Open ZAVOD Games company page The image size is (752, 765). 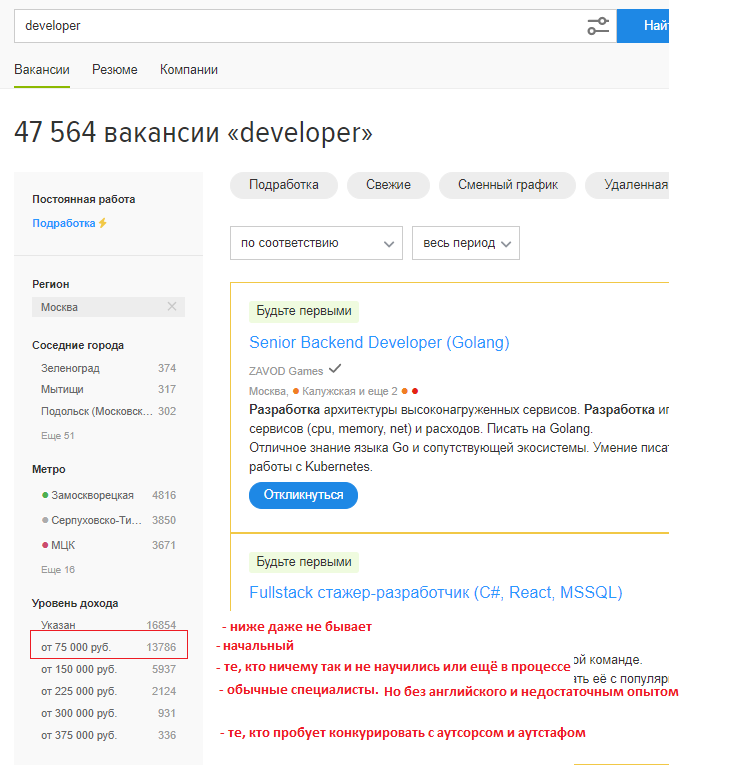pyautogui.click(x=286, y=371)
